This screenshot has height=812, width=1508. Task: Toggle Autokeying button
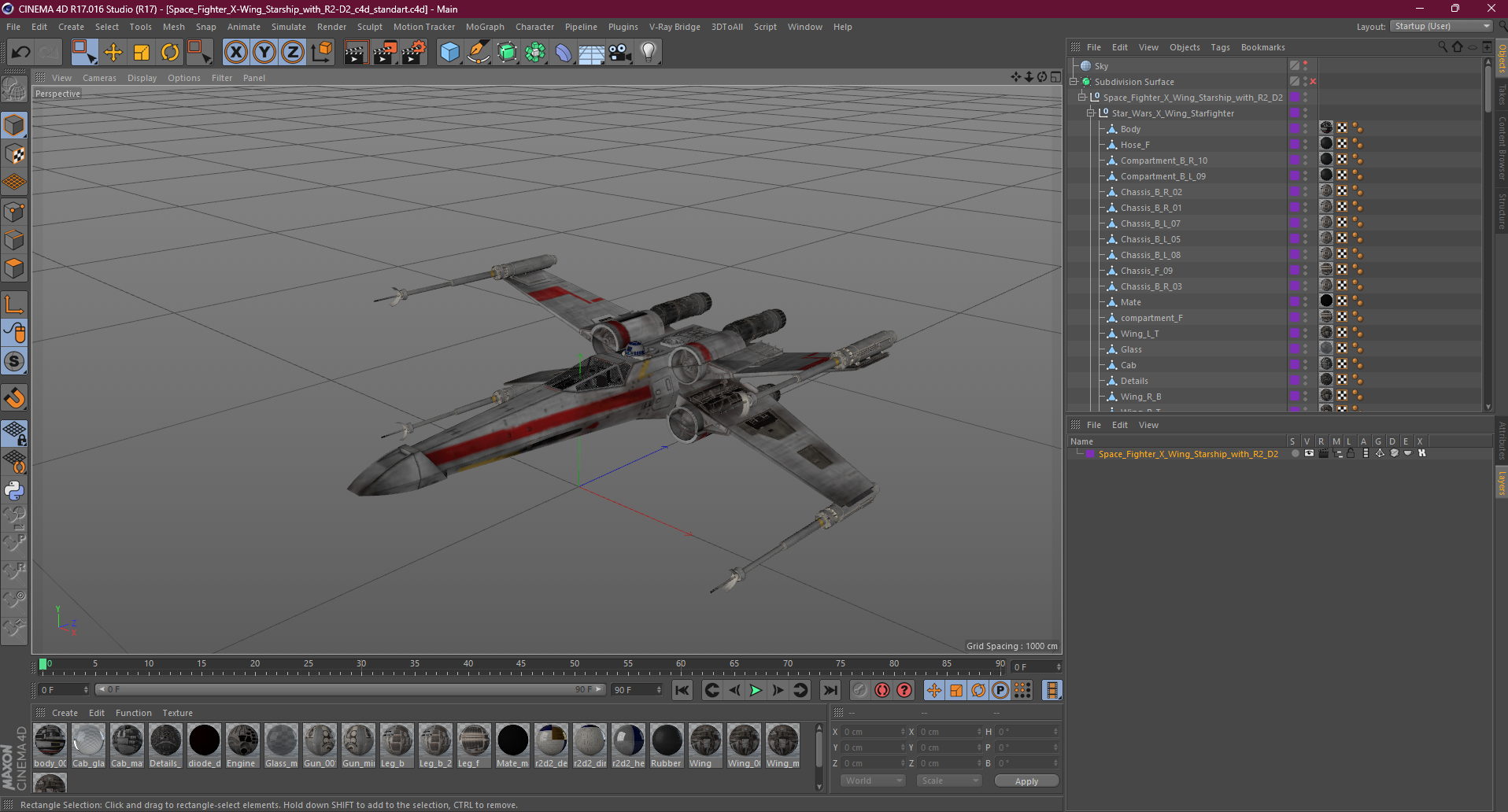click(x=882, y=690)
